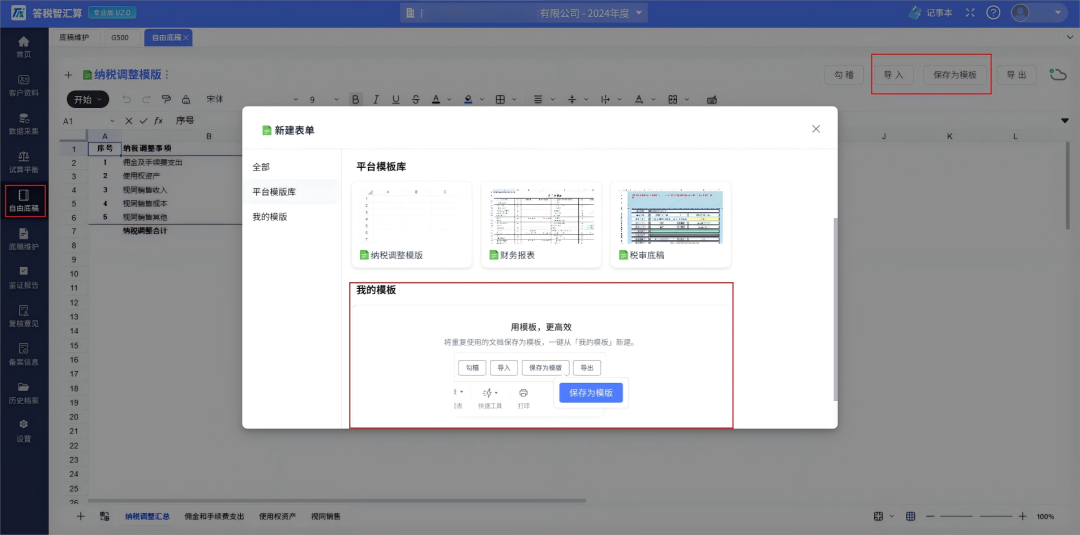Click the font color A icon

(x=436, y=99)
